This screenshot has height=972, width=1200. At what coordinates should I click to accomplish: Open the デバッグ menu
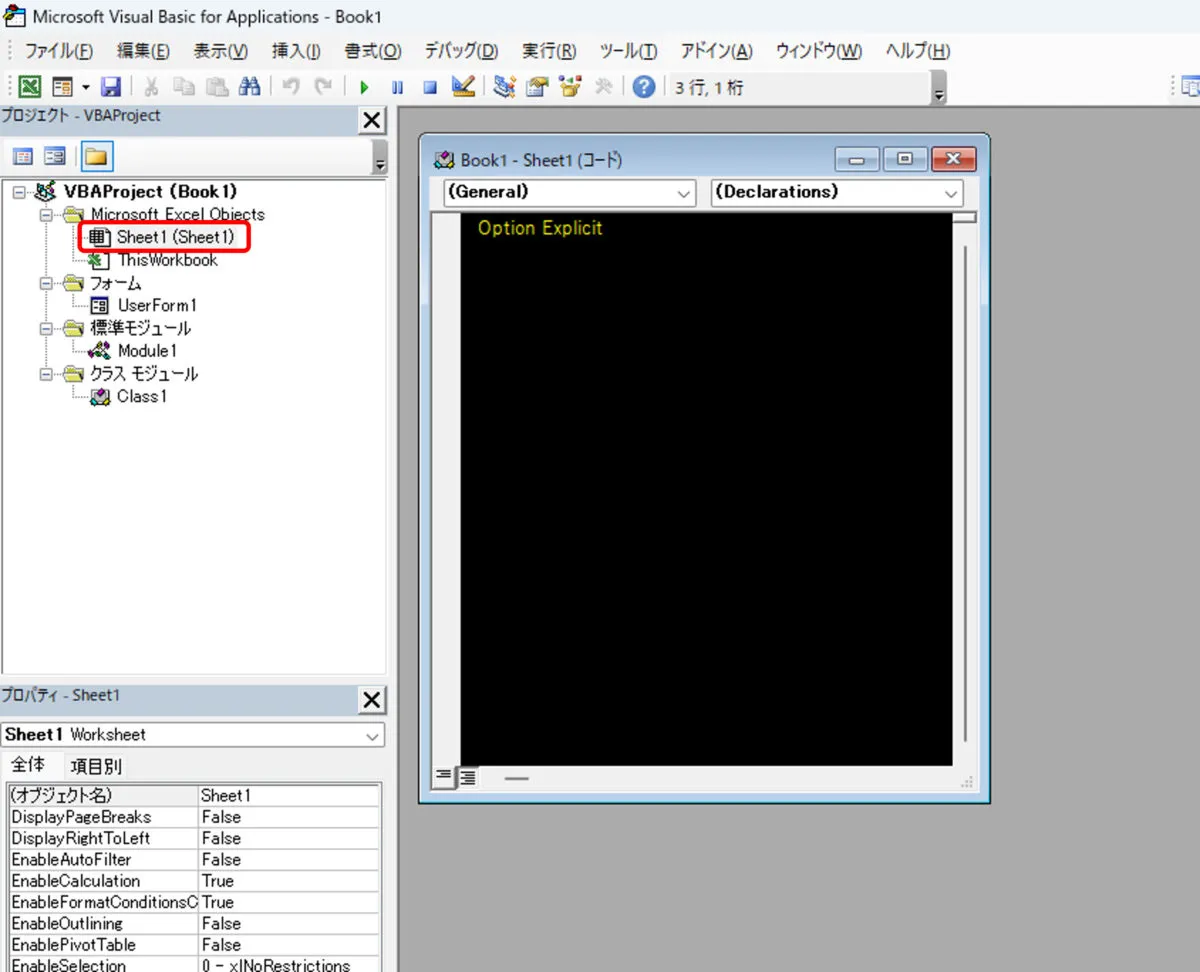pyautogui.click(x=461, y=51)
